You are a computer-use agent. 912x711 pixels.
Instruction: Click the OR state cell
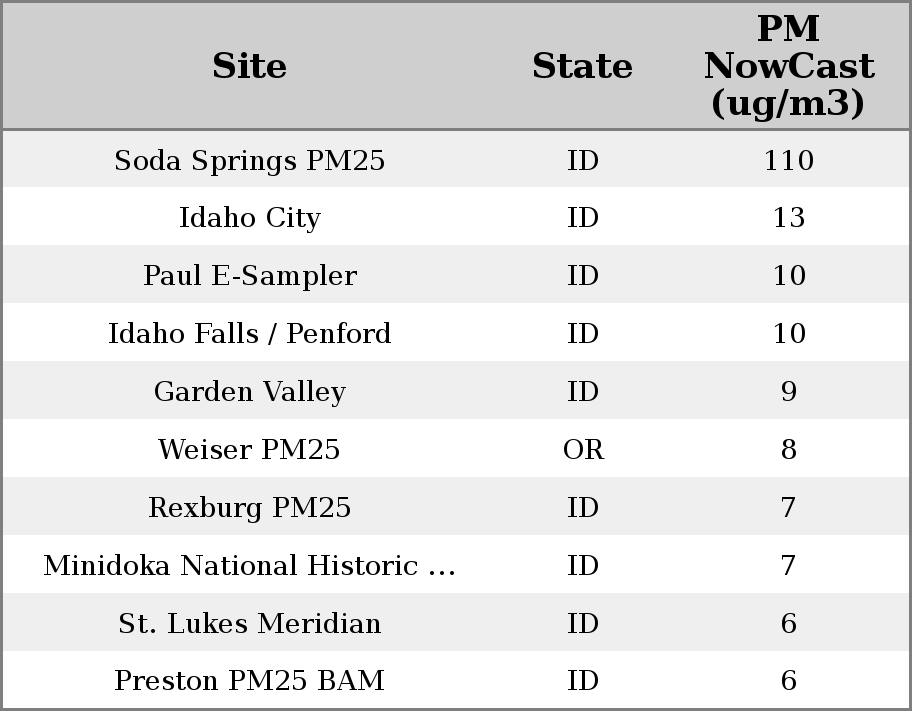pos(583,450)
